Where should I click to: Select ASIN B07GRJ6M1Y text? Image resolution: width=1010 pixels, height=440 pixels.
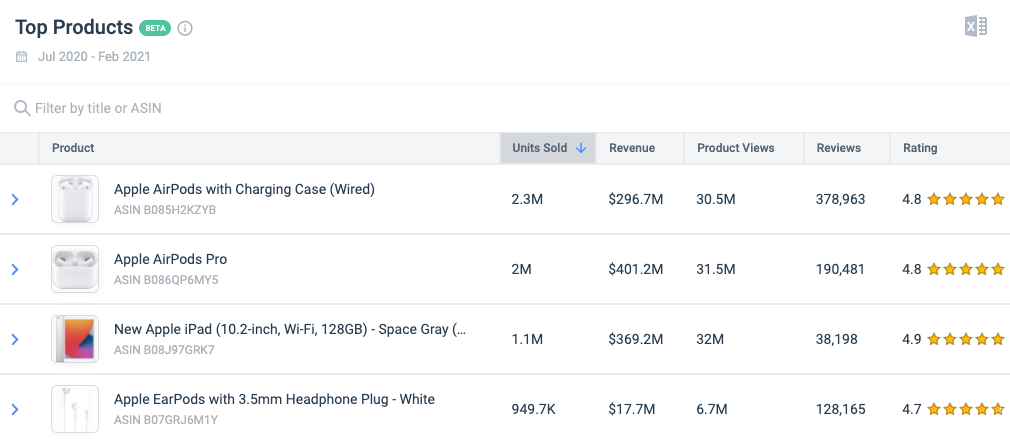coord(166,421)
